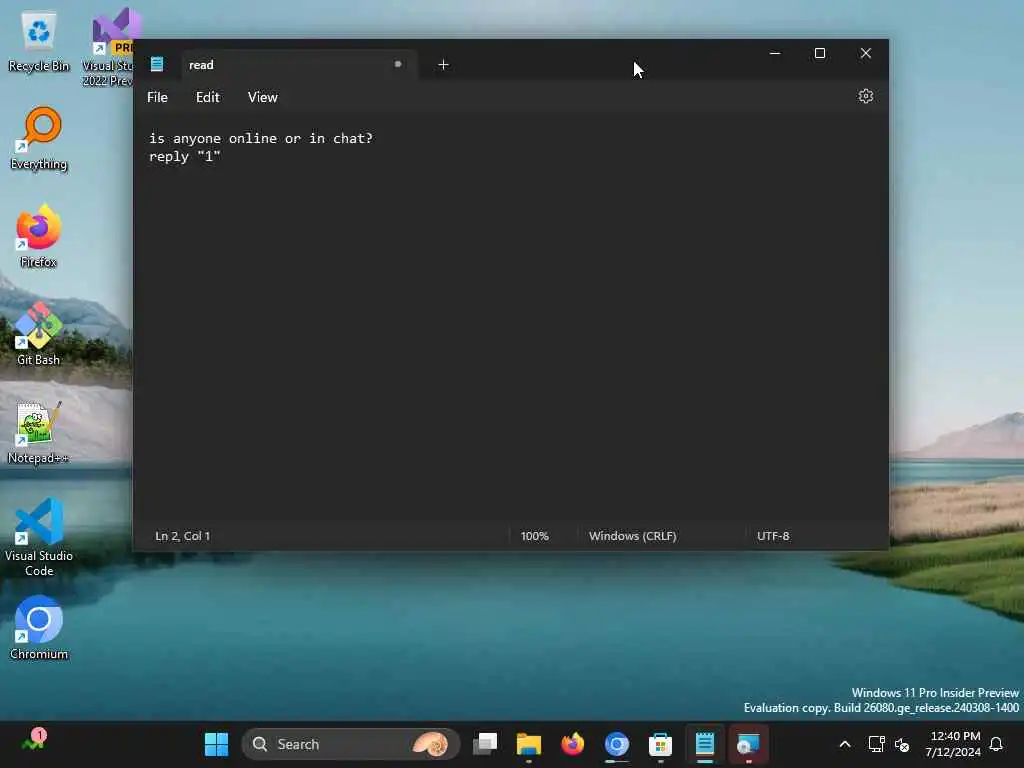Click the Ln 2, Col 1 status indicator
1024x768 pixels.
[x=183, y=536]
